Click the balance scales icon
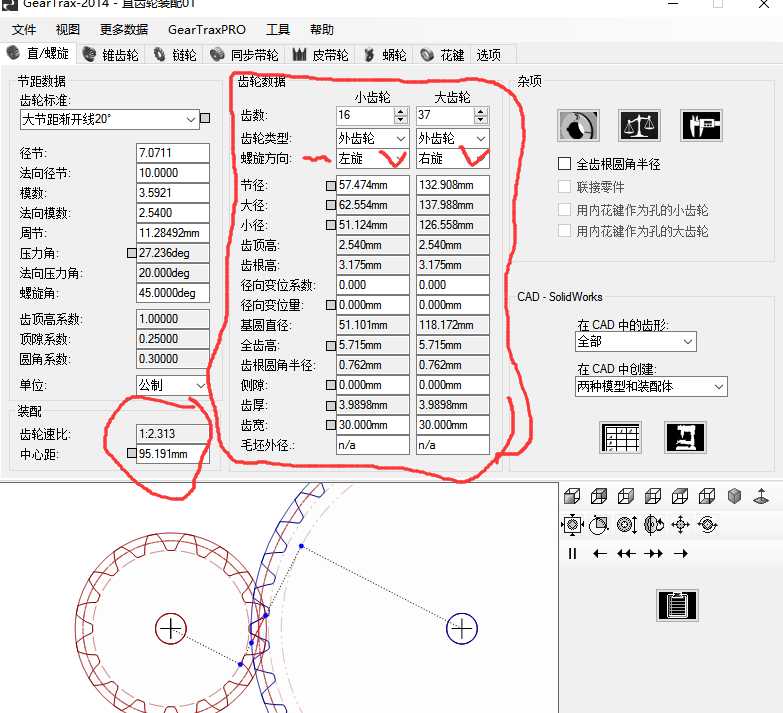This screenshot has height=713, width=783. coord(640,125)
